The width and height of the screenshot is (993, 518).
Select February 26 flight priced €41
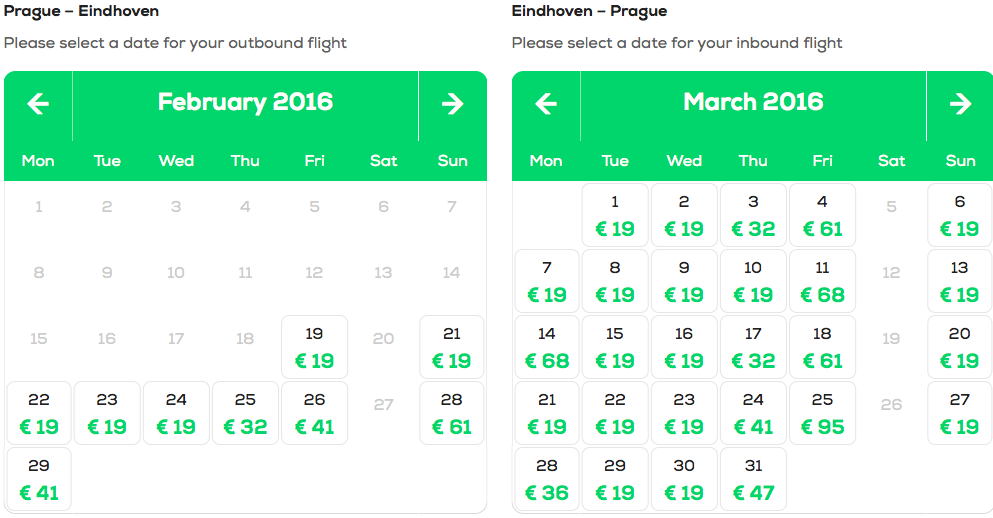(315, 413)
